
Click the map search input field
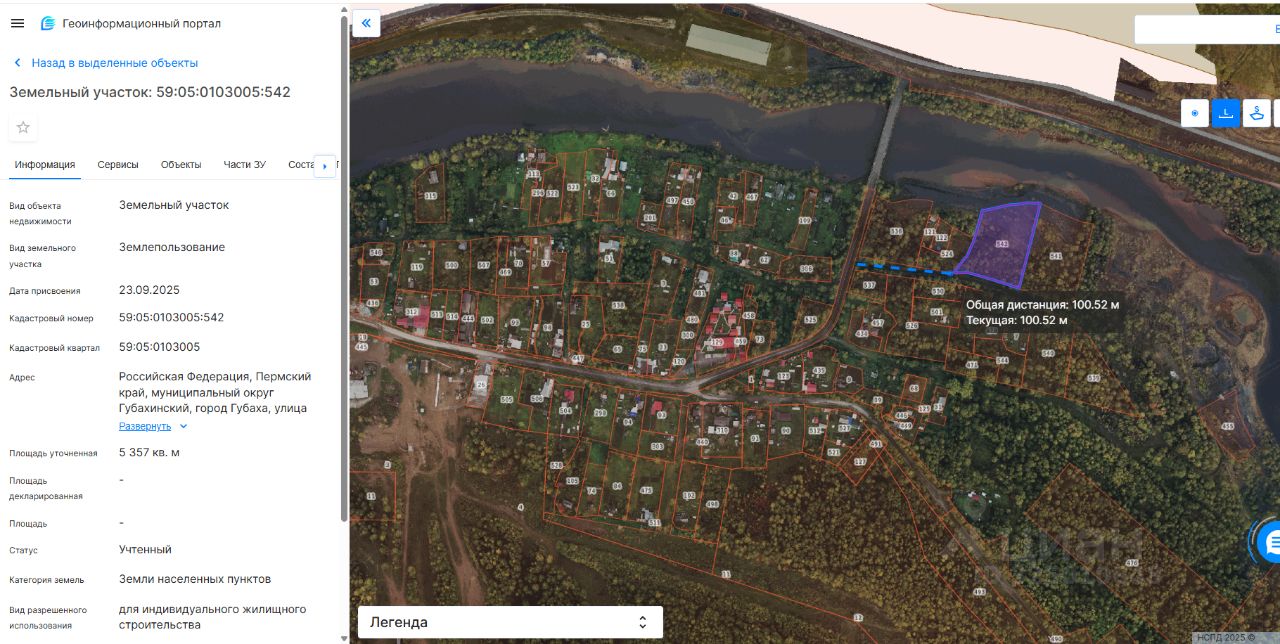(1207, 30)
